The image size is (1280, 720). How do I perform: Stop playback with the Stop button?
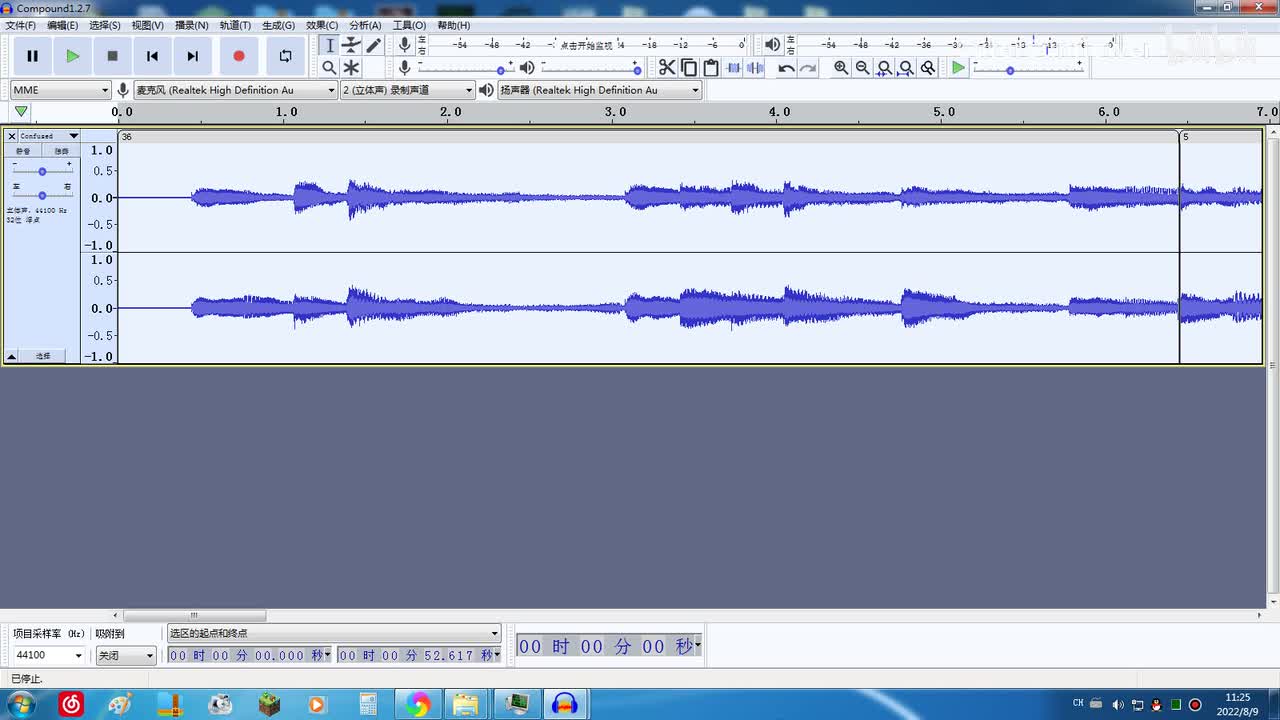click(113, 56)
